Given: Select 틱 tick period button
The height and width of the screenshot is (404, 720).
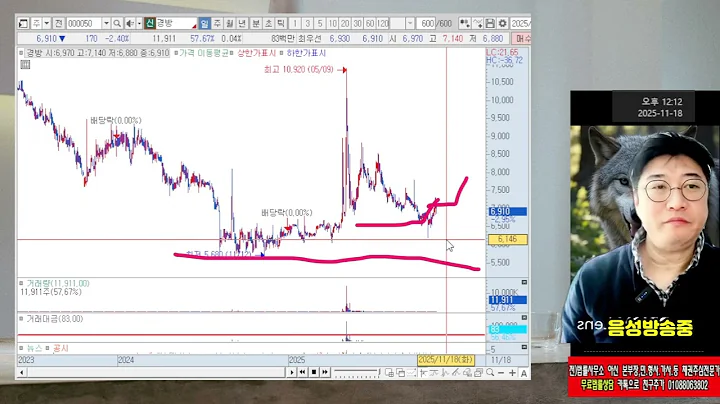Looking at the screenshot, I should 281,23.
